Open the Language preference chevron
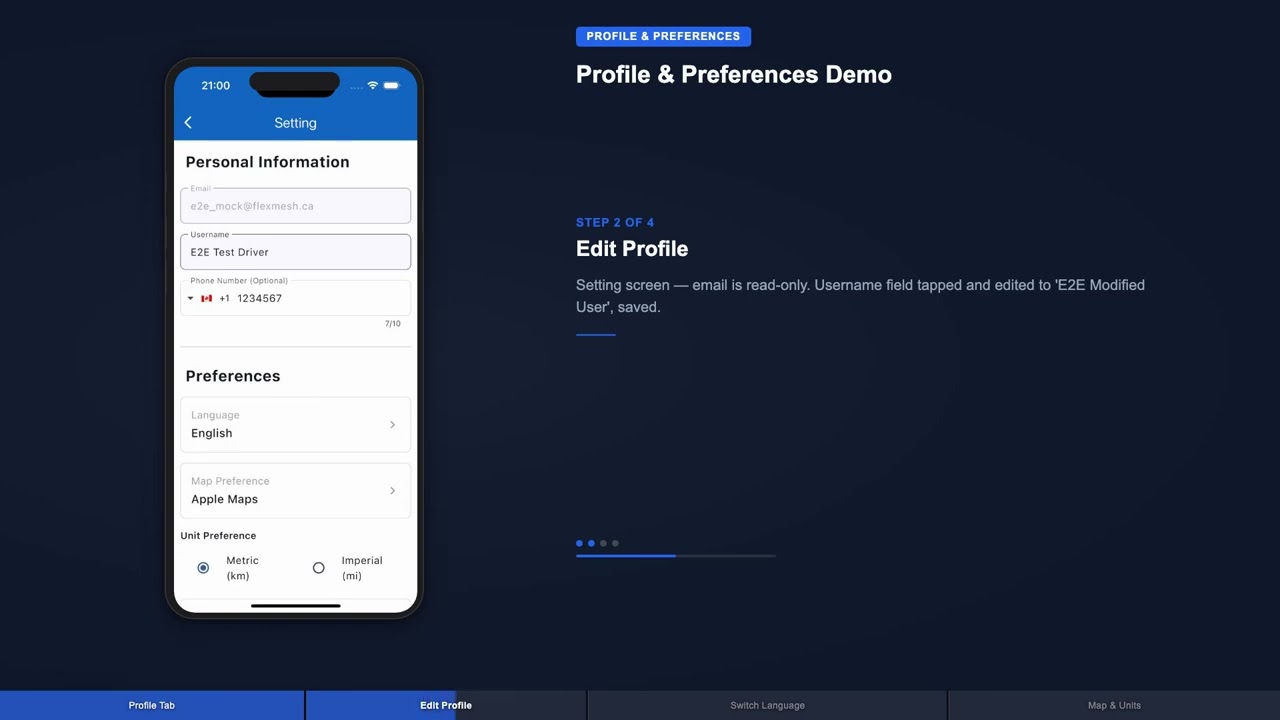The height and width of the screenshot is (720, 1280). pyautogui.click(x=392, y=425)
